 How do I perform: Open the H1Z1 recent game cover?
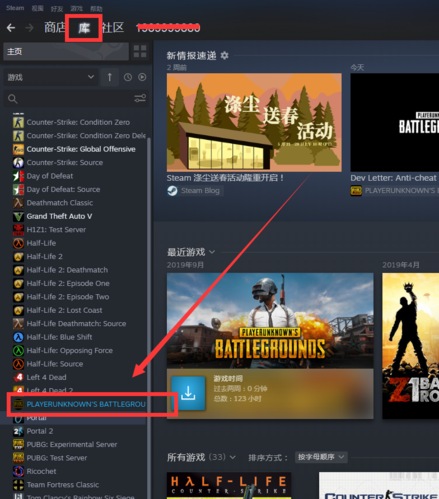click(x=411, y=346)
